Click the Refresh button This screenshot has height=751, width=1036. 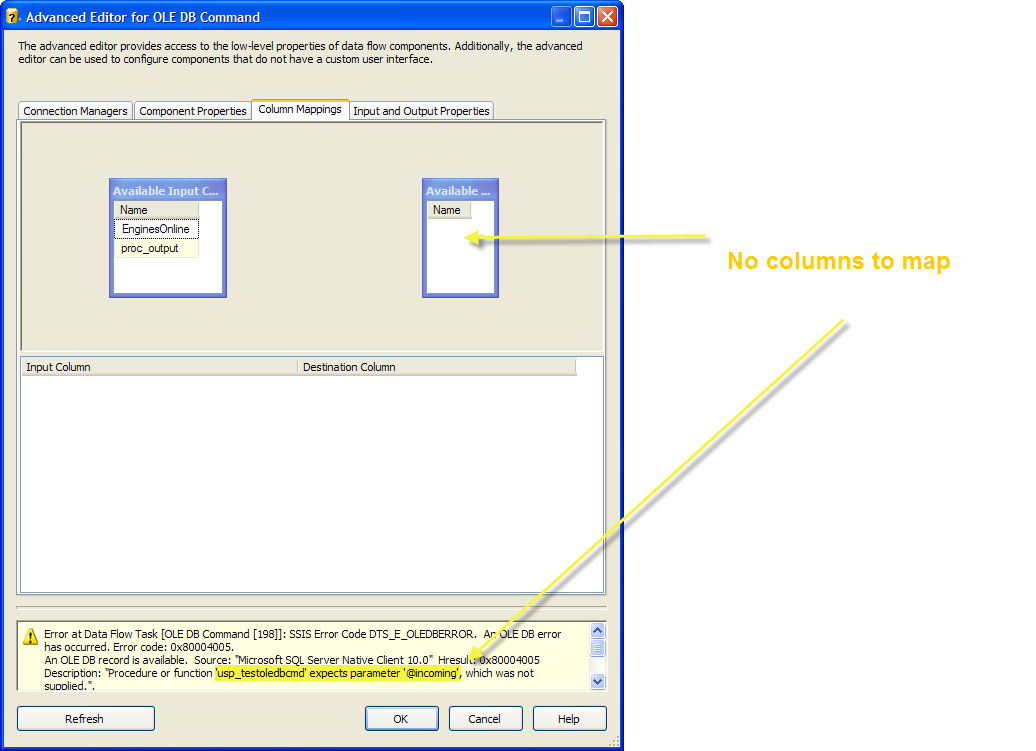[x=86, y=719]
